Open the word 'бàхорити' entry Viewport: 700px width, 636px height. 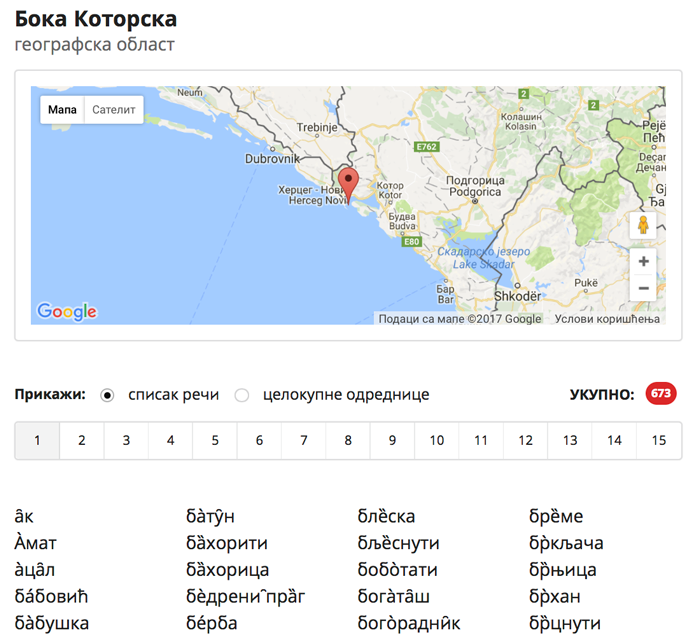coord(227,544)
